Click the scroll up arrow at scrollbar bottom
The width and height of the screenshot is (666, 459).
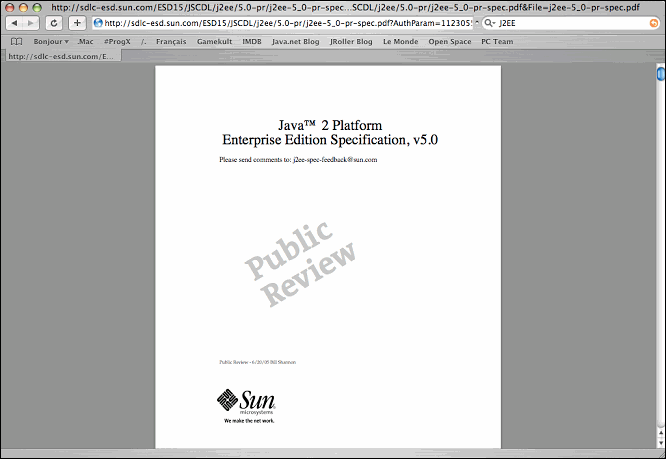tap(661, 433)
